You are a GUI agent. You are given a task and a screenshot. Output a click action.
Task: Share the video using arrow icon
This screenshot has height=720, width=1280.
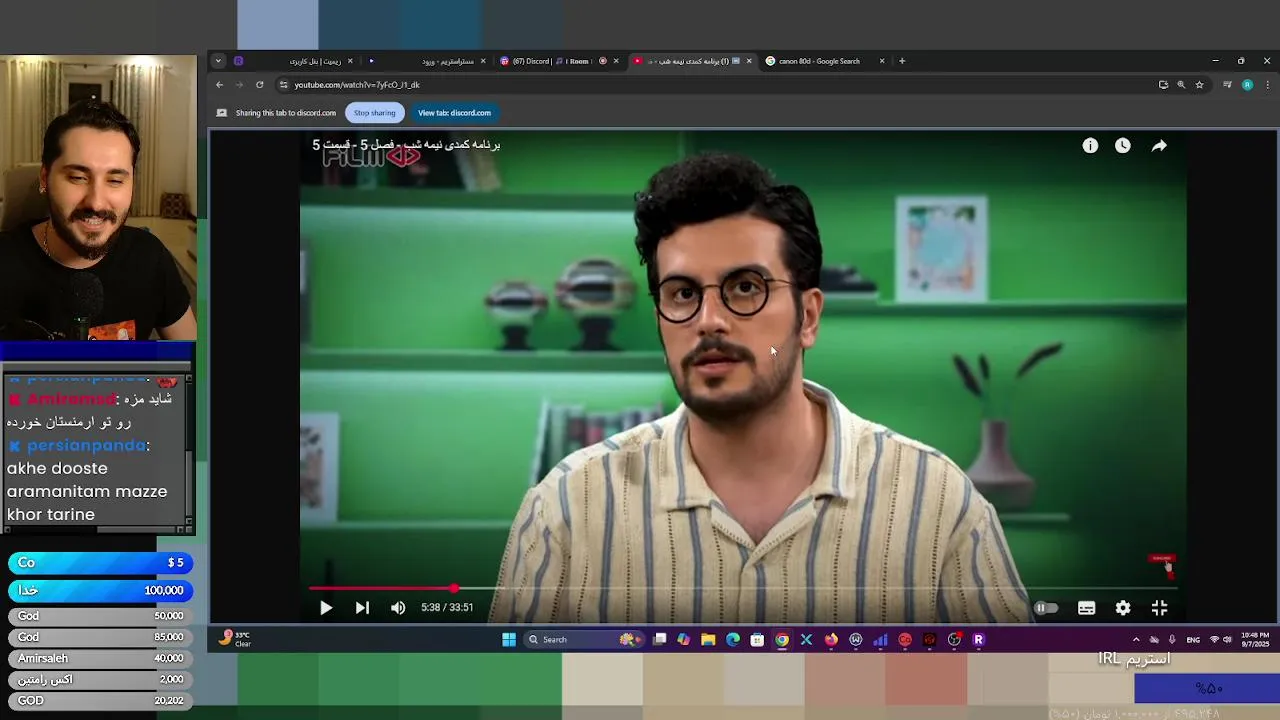[1159, 145]
